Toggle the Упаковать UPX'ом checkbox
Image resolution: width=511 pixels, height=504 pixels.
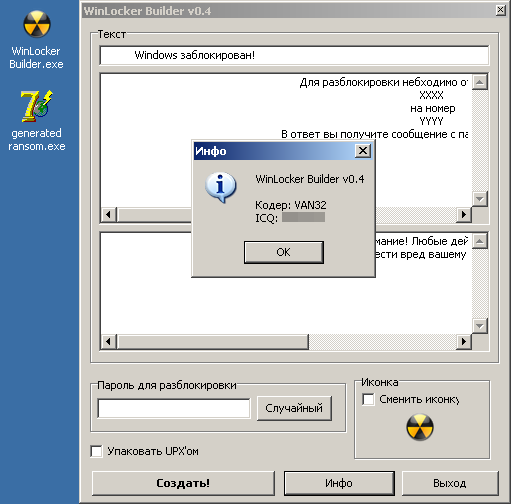(x=96, y=451)
